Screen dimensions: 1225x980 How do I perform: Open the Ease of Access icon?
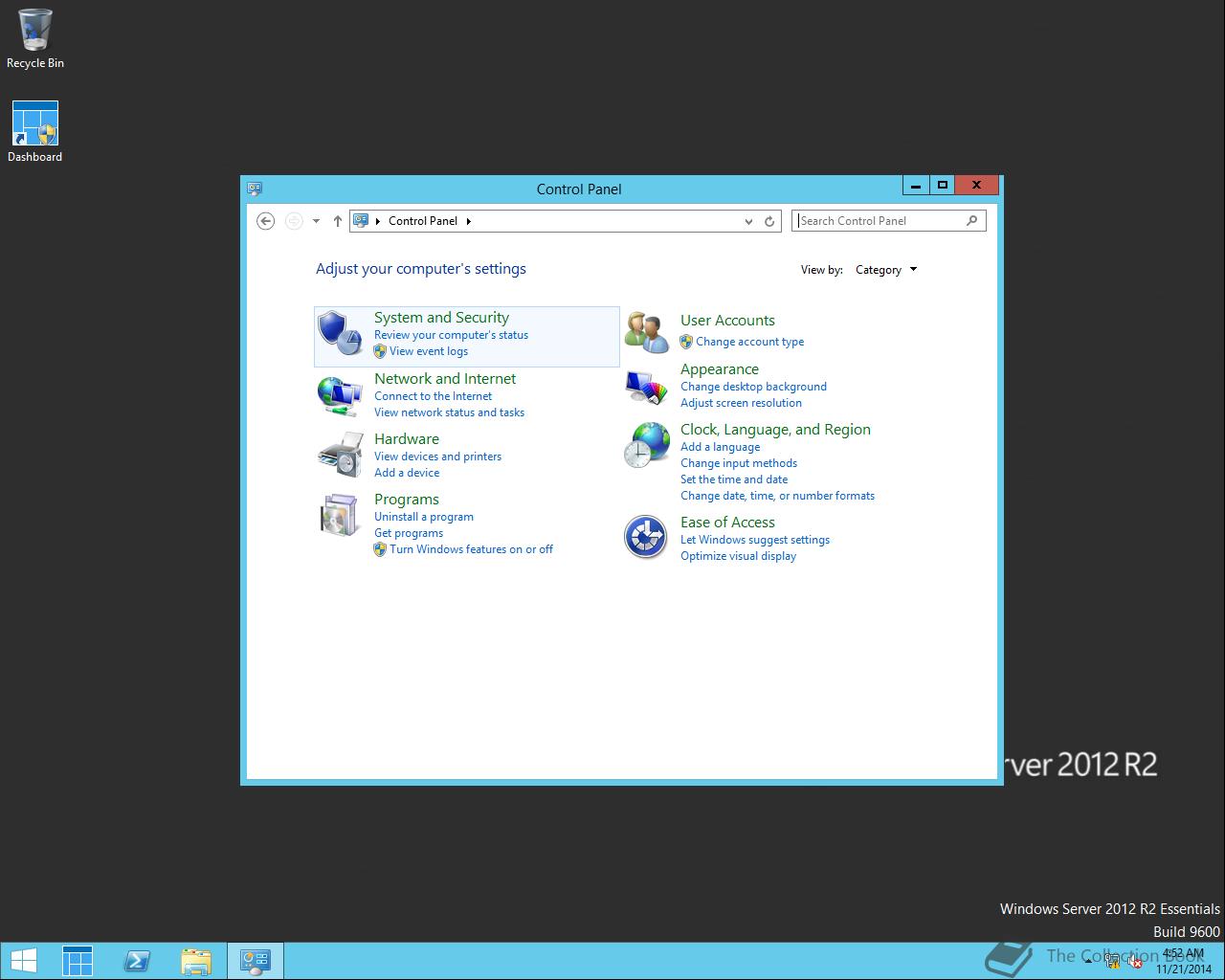click(646, 537)
